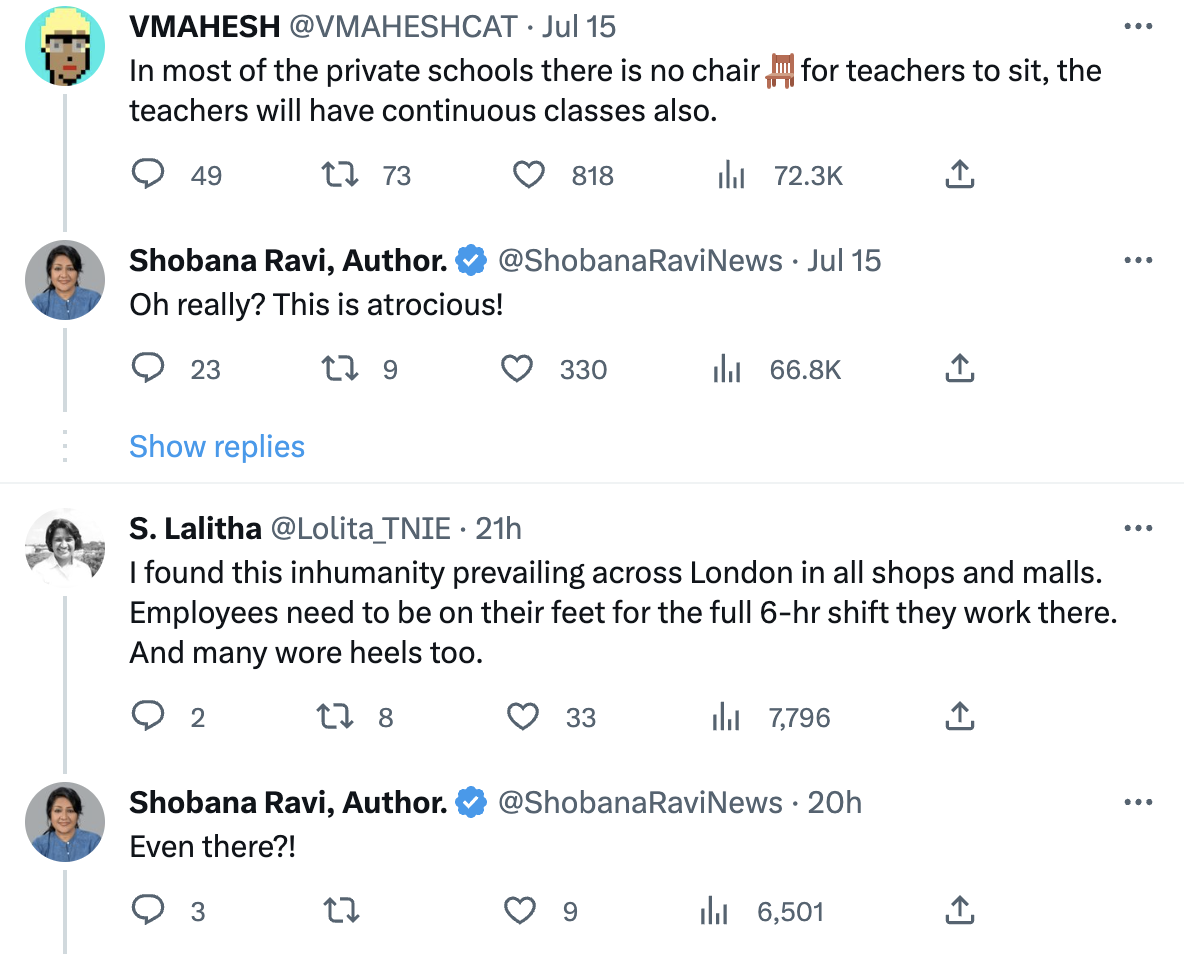Viewport: 1184px width, 958px height.
Task: Like the 'This is atrocious!' reply
Action: [x=516, y=370]
